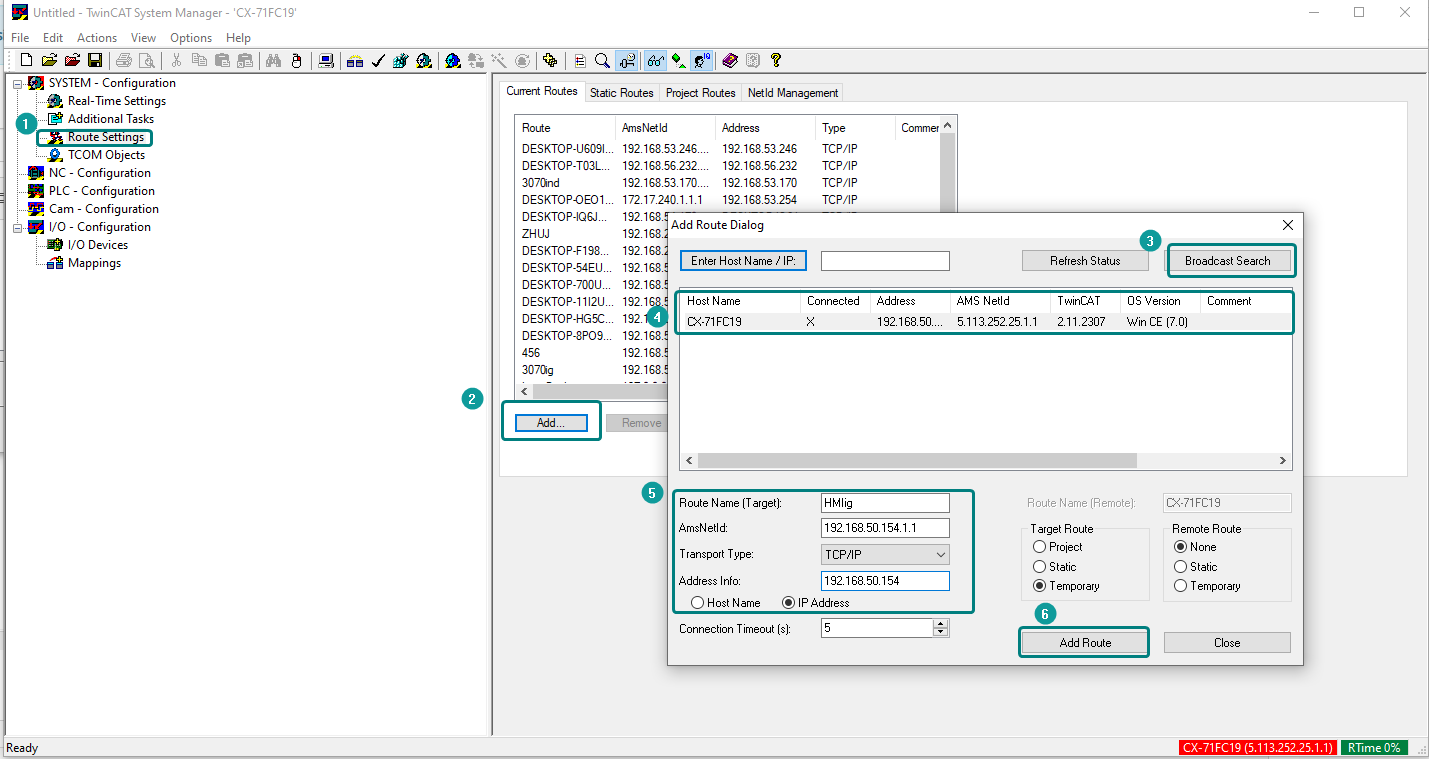The image size is (1429, 759).
Task: Click the yellow question mark Help icon
Action: 776,61
